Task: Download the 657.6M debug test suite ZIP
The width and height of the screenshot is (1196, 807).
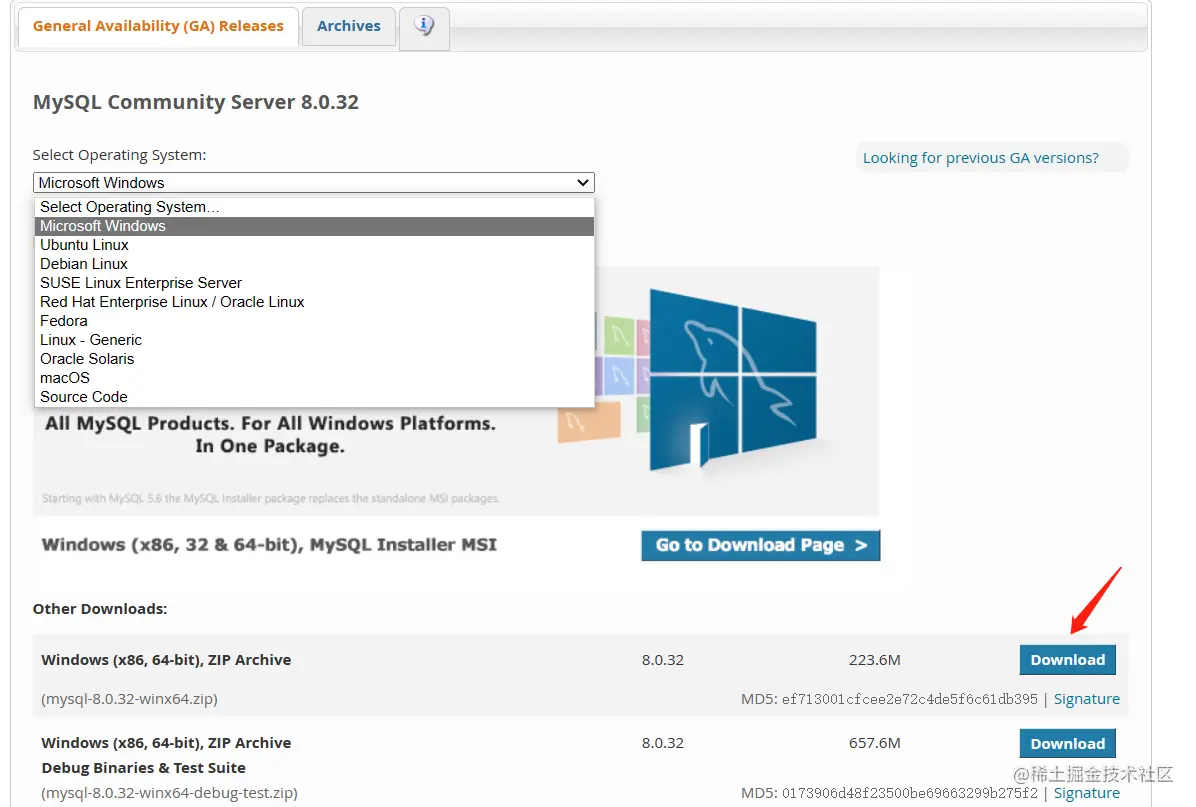Action: pos(1067,744)
